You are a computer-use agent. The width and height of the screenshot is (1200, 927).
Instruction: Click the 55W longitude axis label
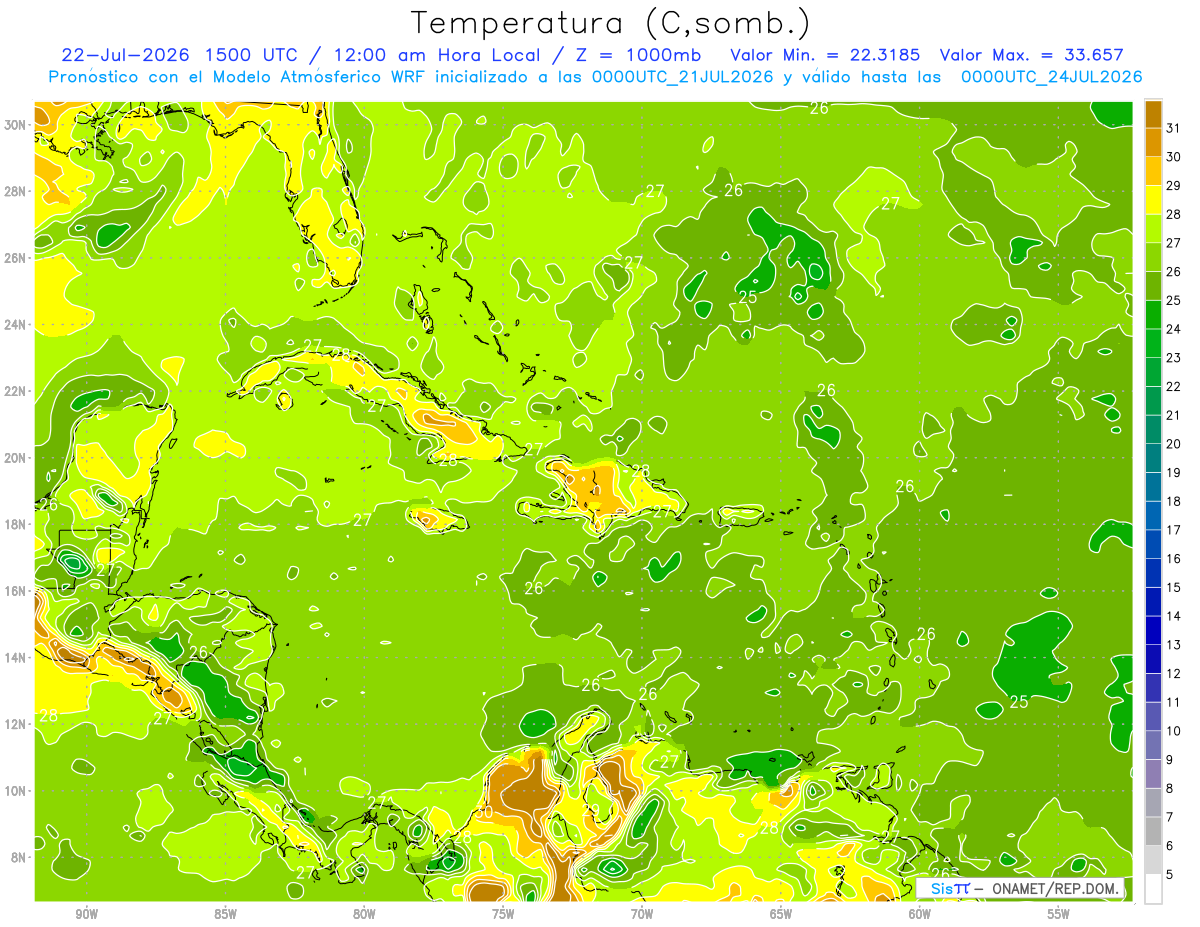point(1059,914)
